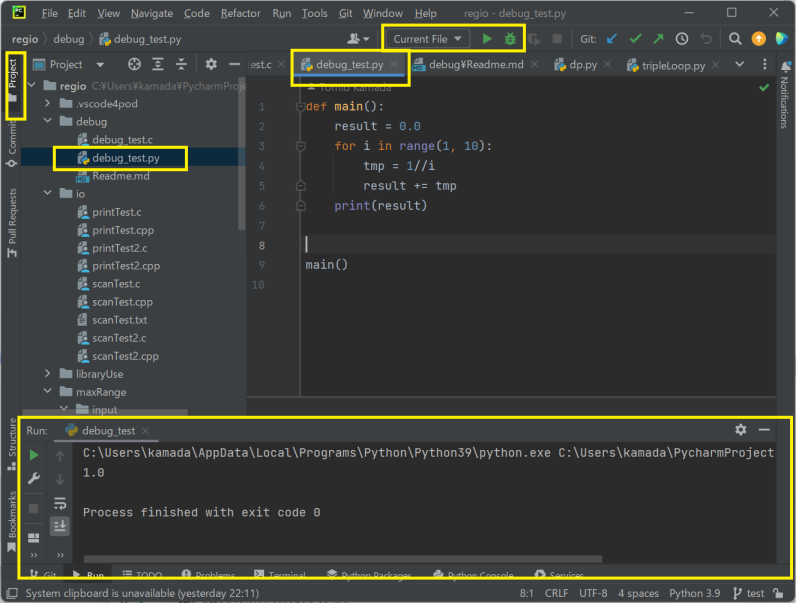796x603 pixels.
Task: Show Git history clock icon
Action: click(682, 39)
